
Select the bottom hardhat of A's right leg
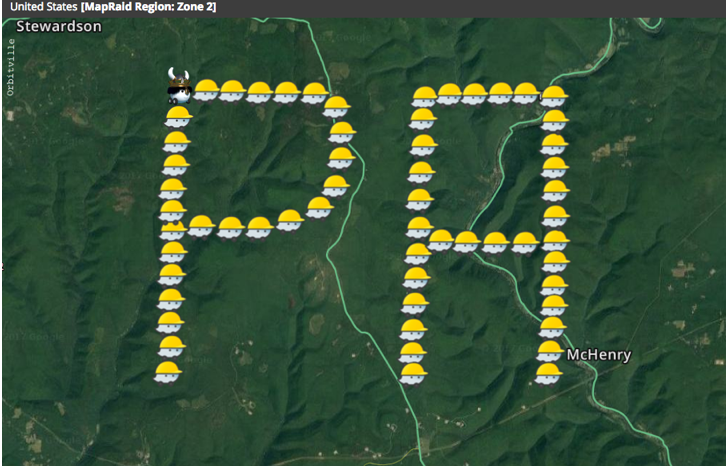pos(547,374)
